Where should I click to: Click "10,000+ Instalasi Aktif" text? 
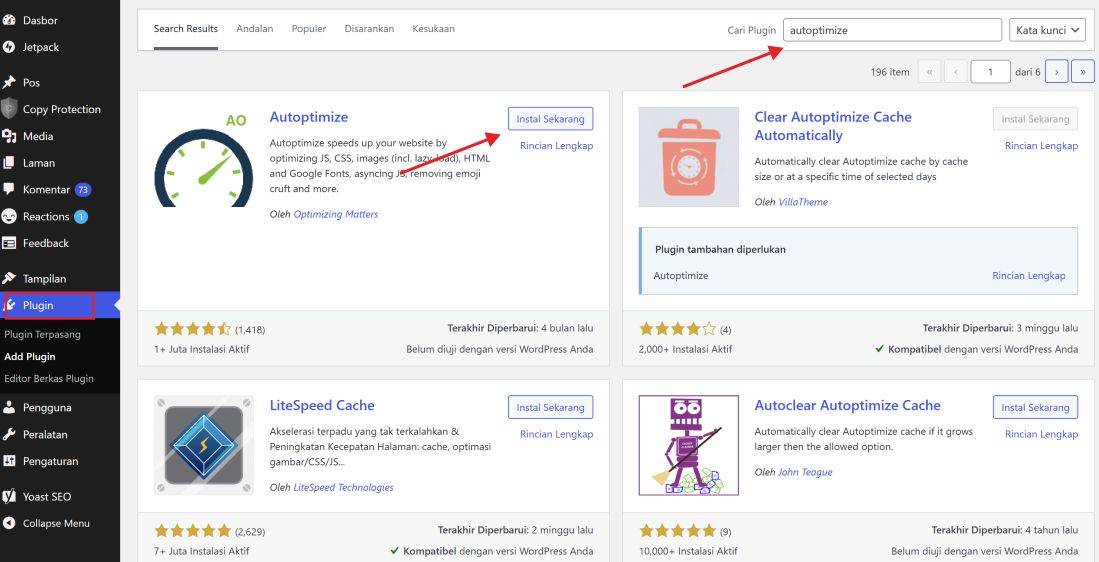pos(688,551)
